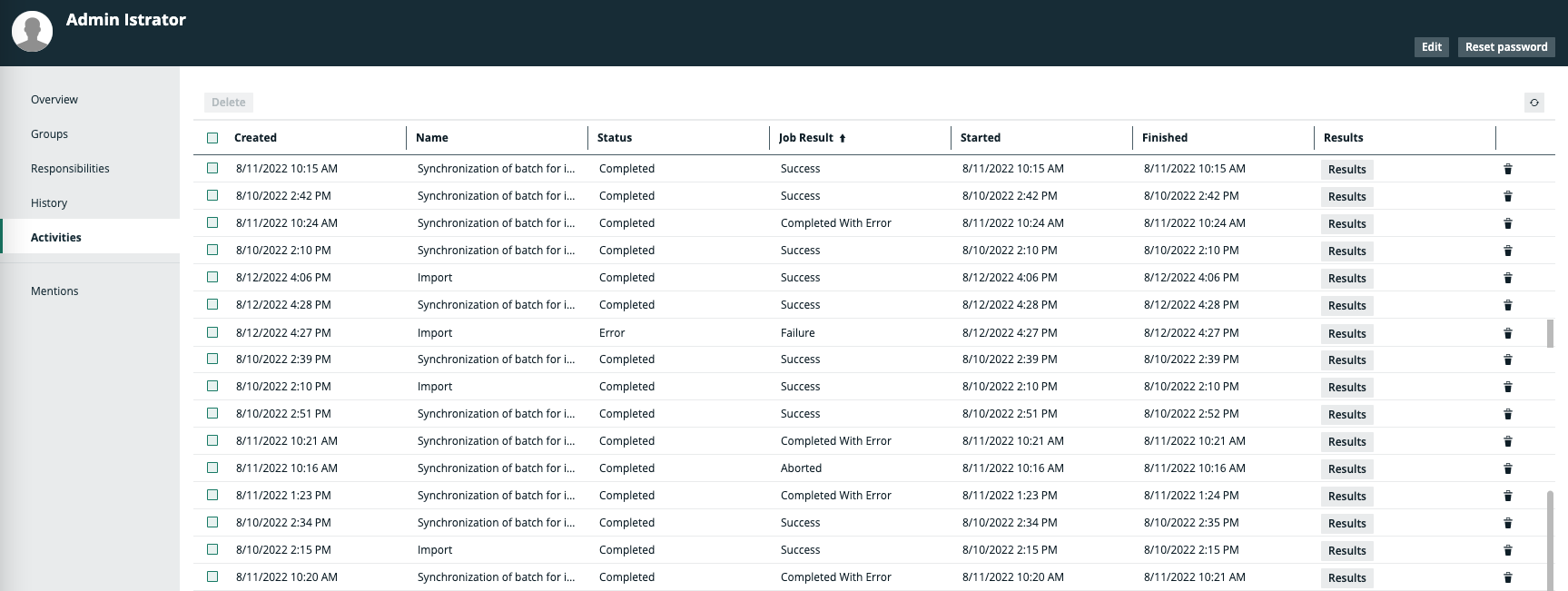The width and height of the screenshot is (1568, 591).
Task: Sort by the Status column header
Action: pyautogui.click(x=615, y=138)
